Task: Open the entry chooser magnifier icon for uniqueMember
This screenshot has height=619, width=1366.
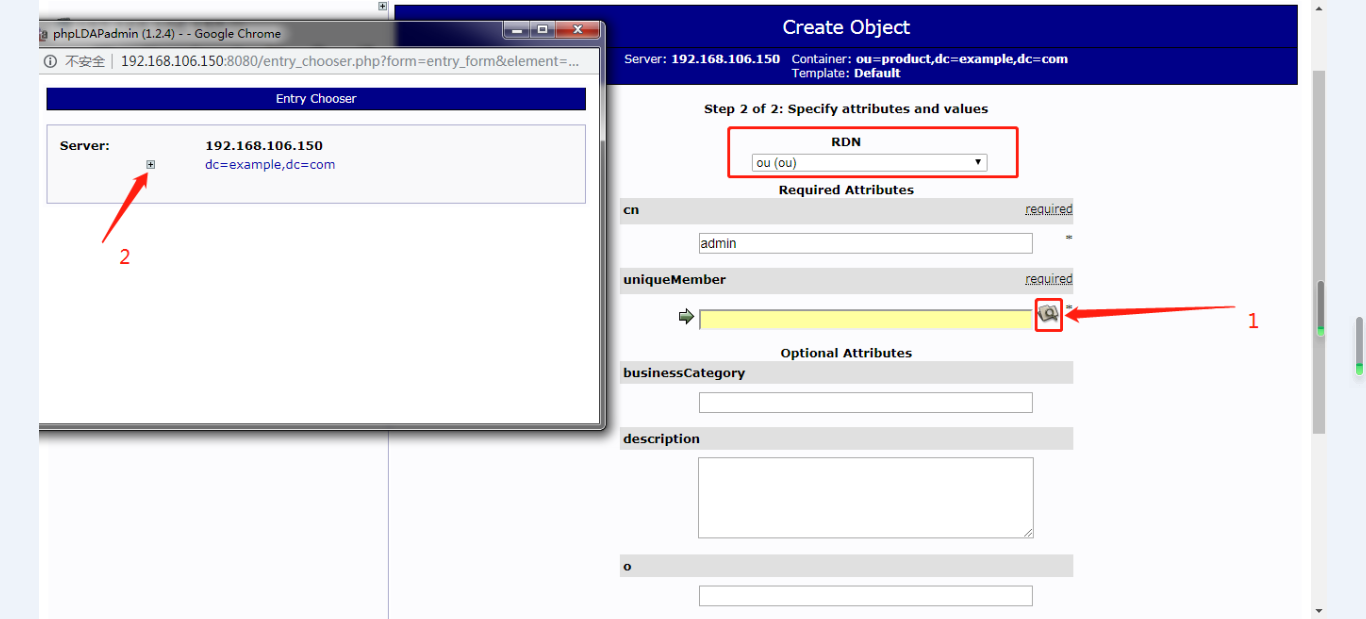Action: (1047, 314)
